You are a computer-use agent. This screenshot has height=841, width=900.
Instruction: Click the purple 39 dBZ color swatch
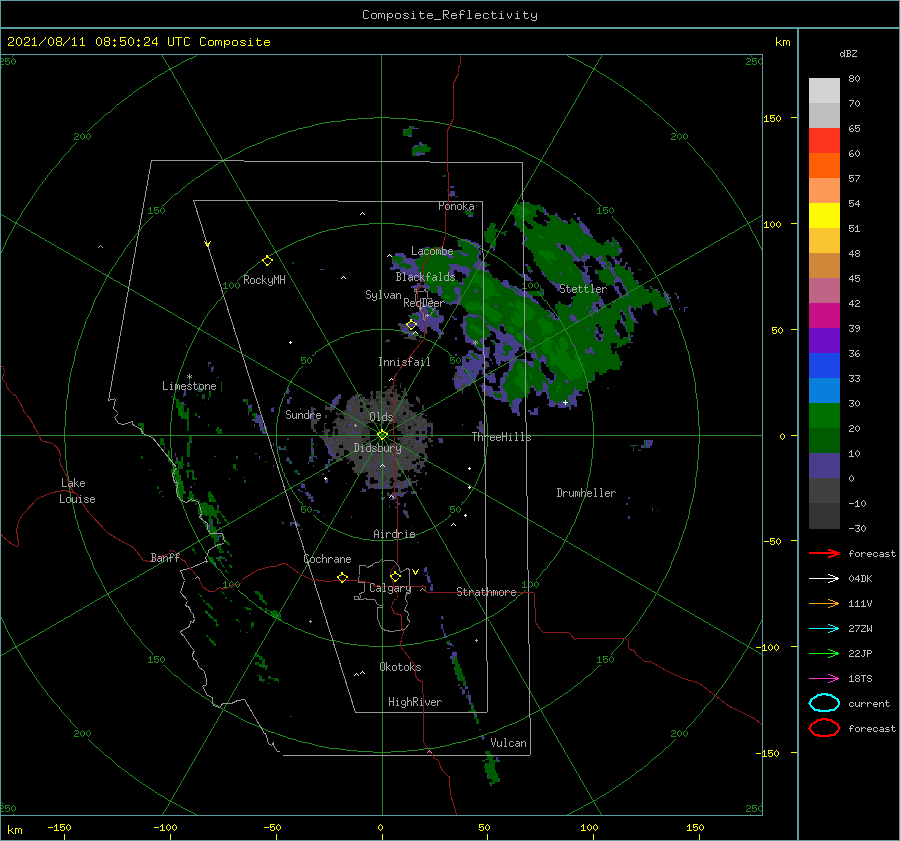pos(824,340)
